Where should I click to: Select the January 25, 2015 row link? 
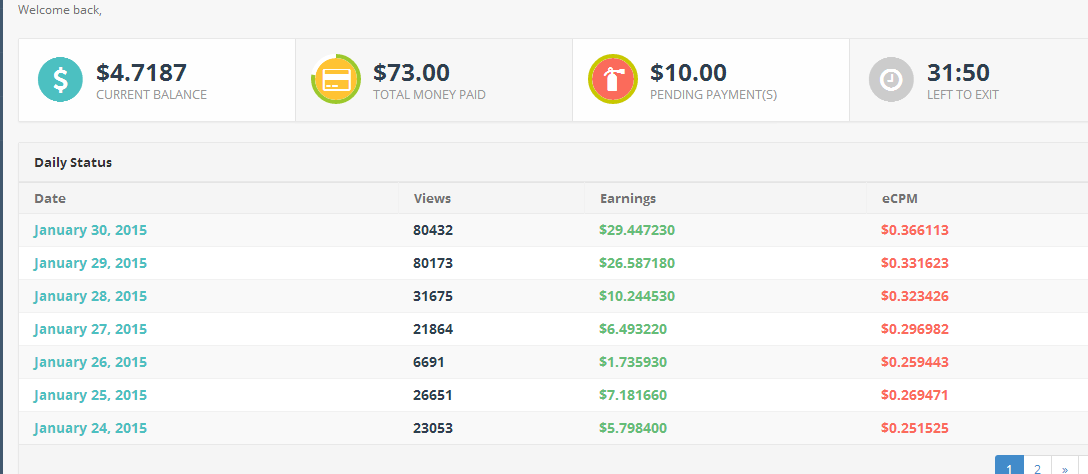pos(90,395)
